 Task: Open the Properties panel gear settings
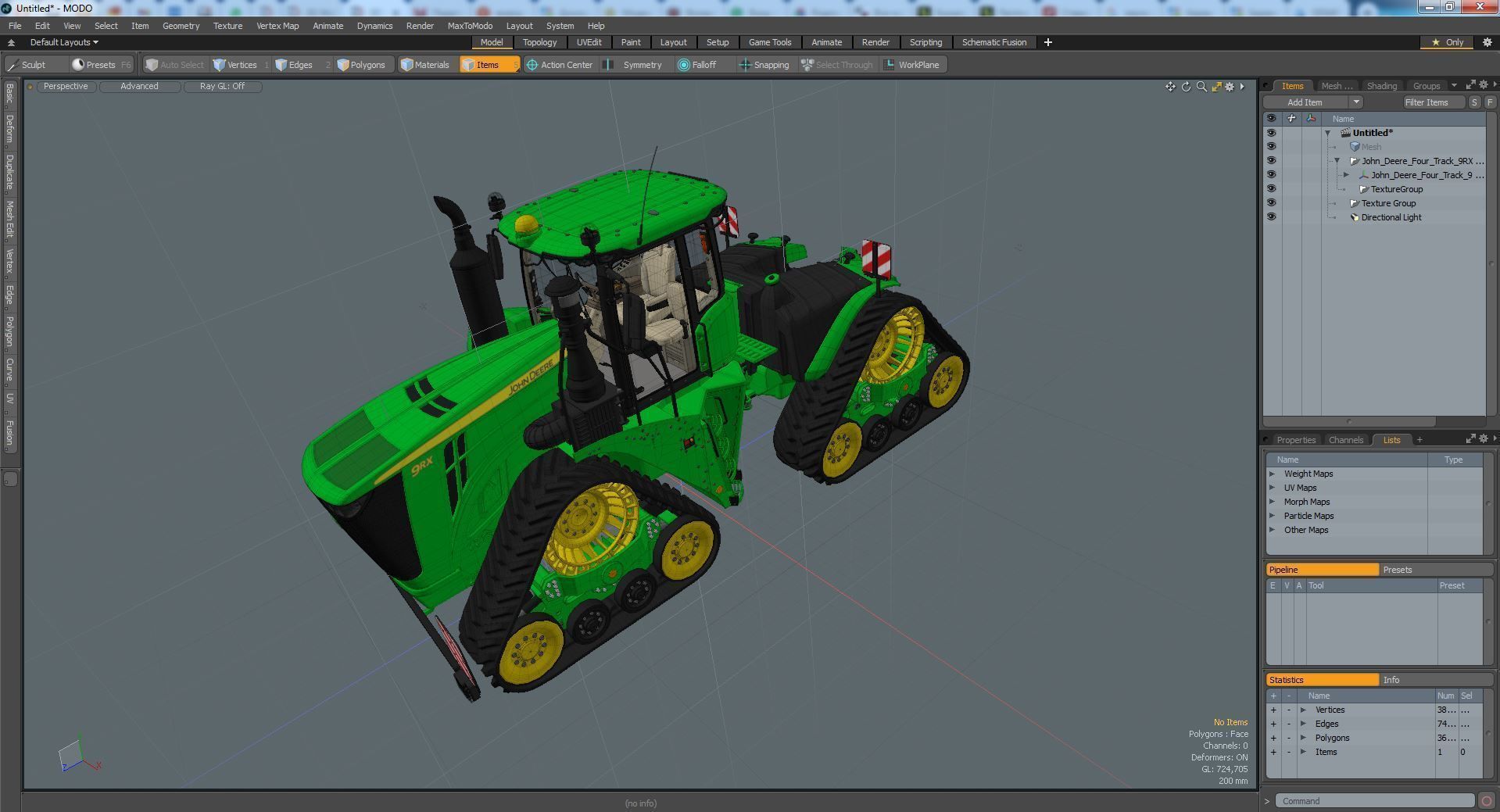[x=1484, y=439]
